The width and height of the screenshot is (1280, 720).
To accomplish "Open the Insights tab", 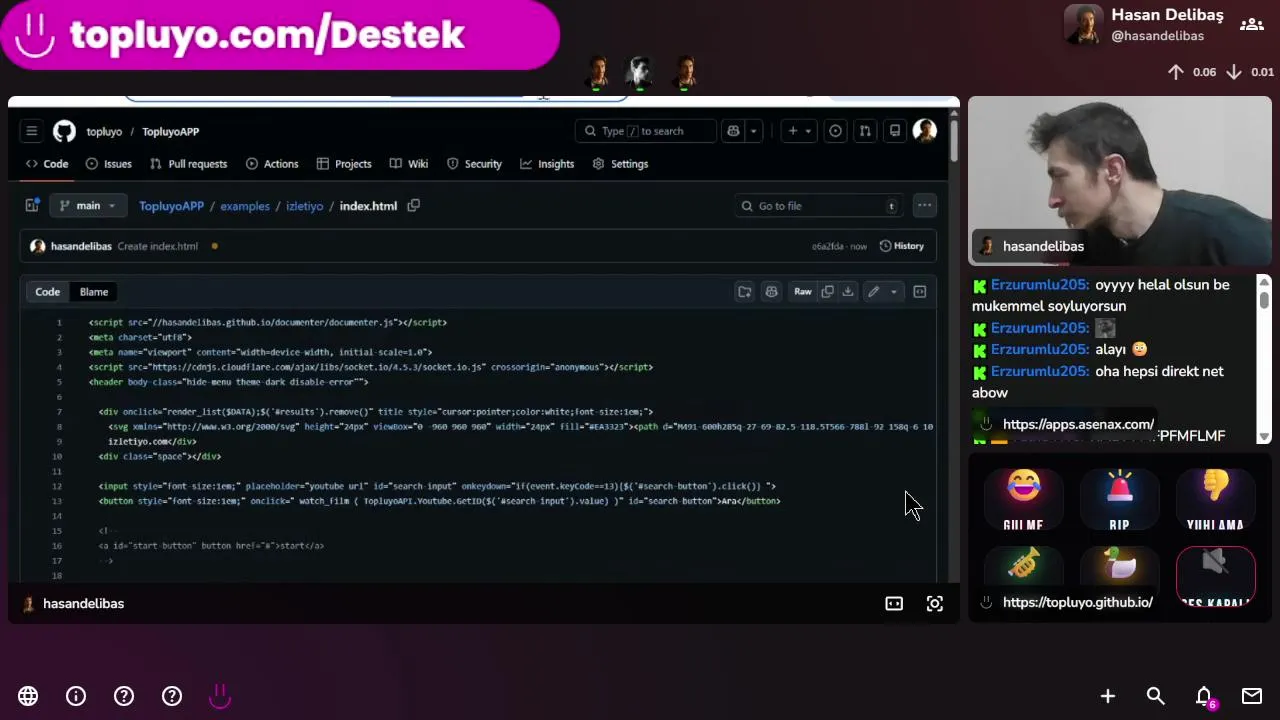I will click(547, 164).
